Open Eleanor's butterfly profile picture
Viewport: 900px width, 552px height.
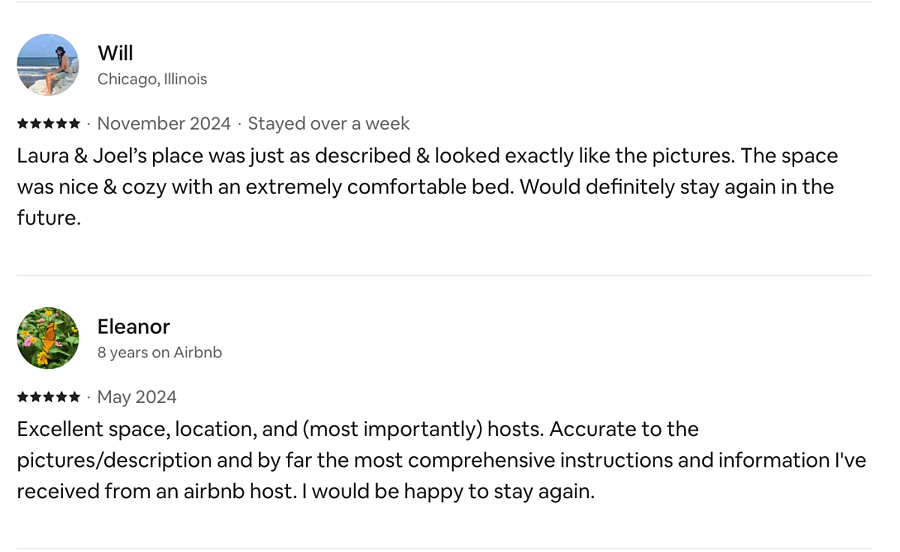point(48,338)
